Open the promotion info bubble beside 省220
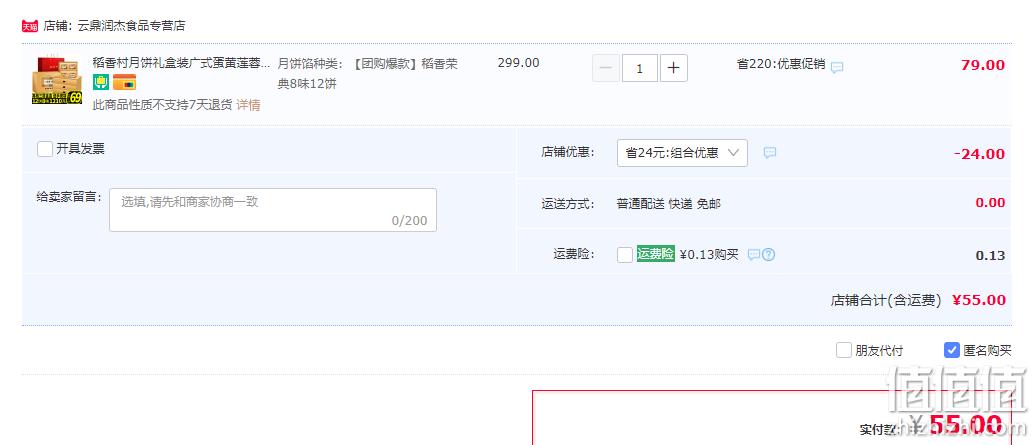1036x445 pixels. coord(836,67)
